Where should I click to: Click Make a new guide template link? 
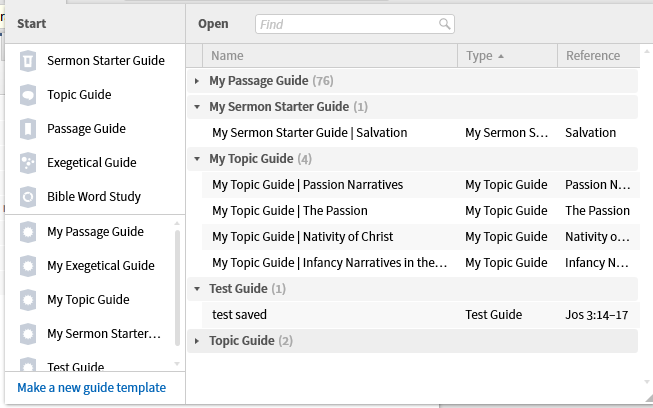pos(92,388)
